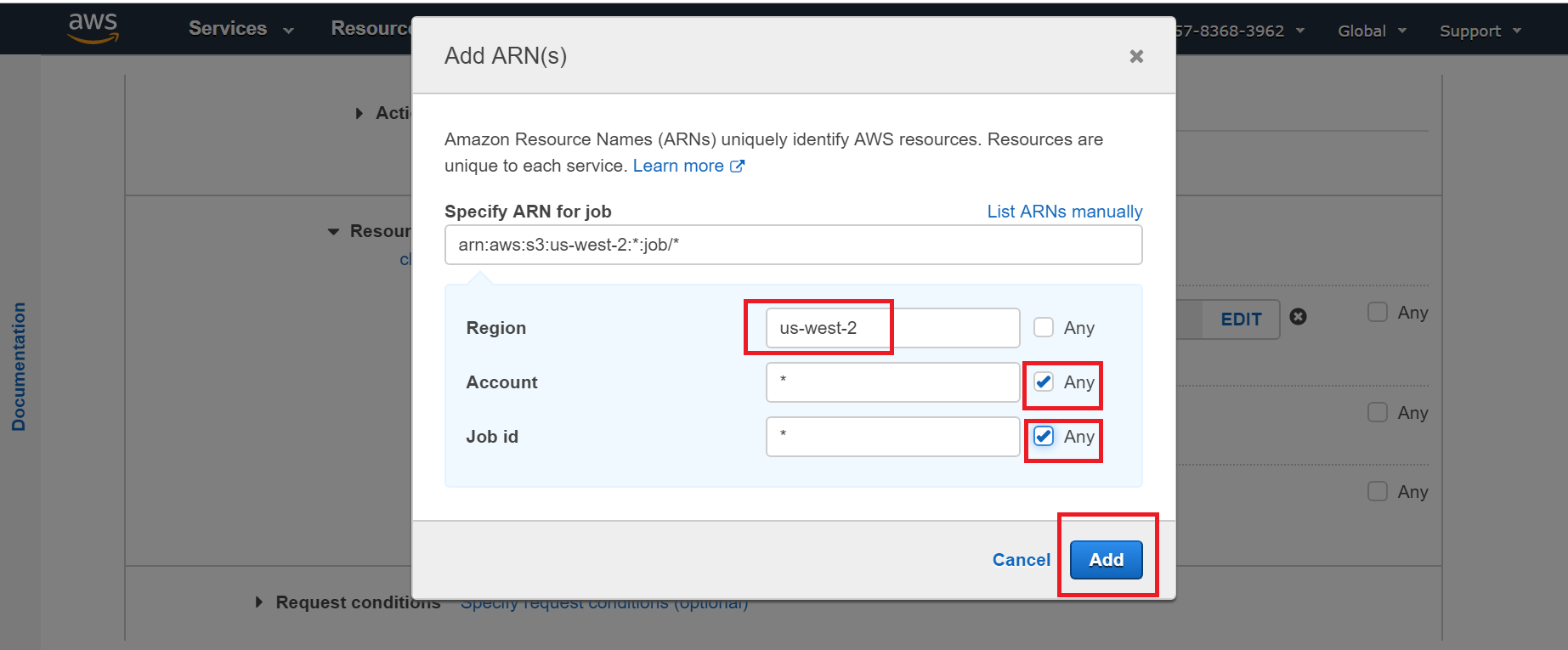The height and width of the screenshot is (650, 1568).
Task: Open the Documentation side tab
Action: (x=19, y=366)
